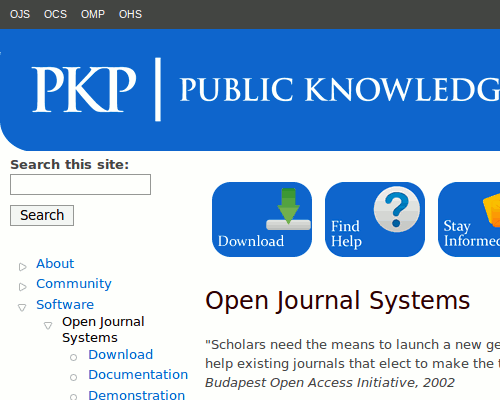Image resolution: width=500 pixels, height=400 pixels.
Task: Open the Documentation link under OJS
Action: tap(138, 375)
